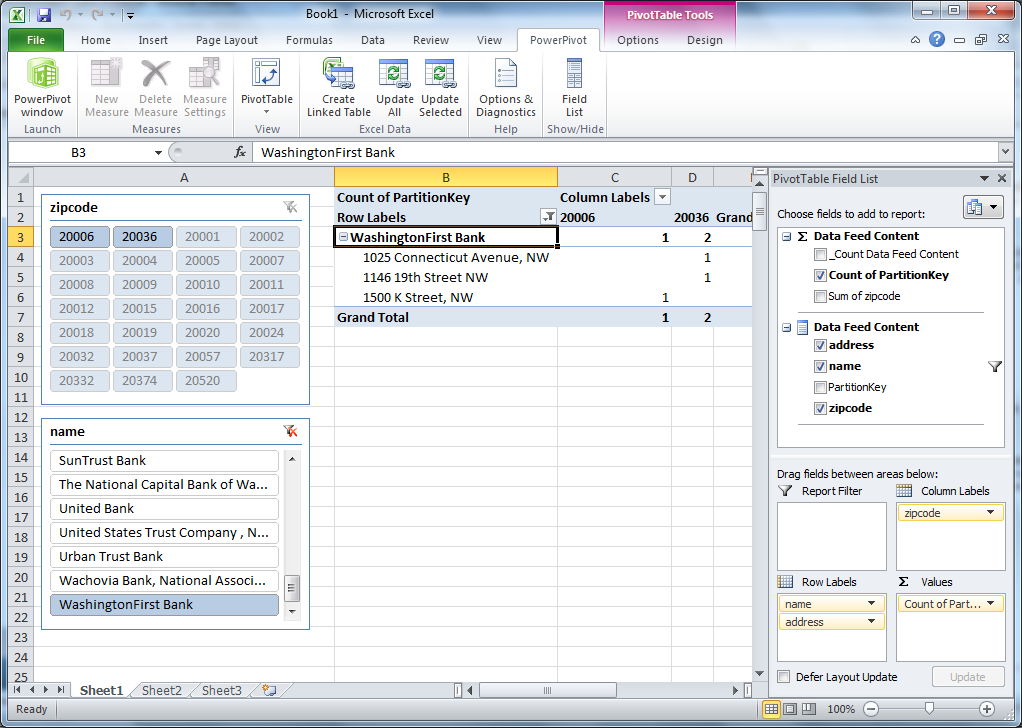
Task: Select Urban Trust Bank in name slicer
Action: [x=164, y=557]
